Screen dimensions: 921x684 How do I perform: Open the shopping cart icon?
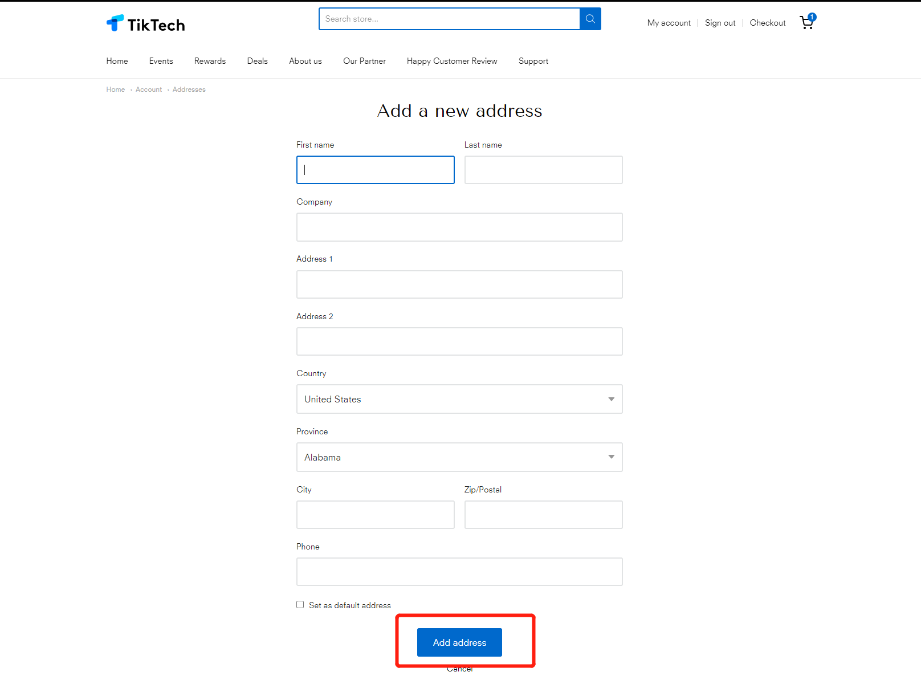[x=806, y=22]
